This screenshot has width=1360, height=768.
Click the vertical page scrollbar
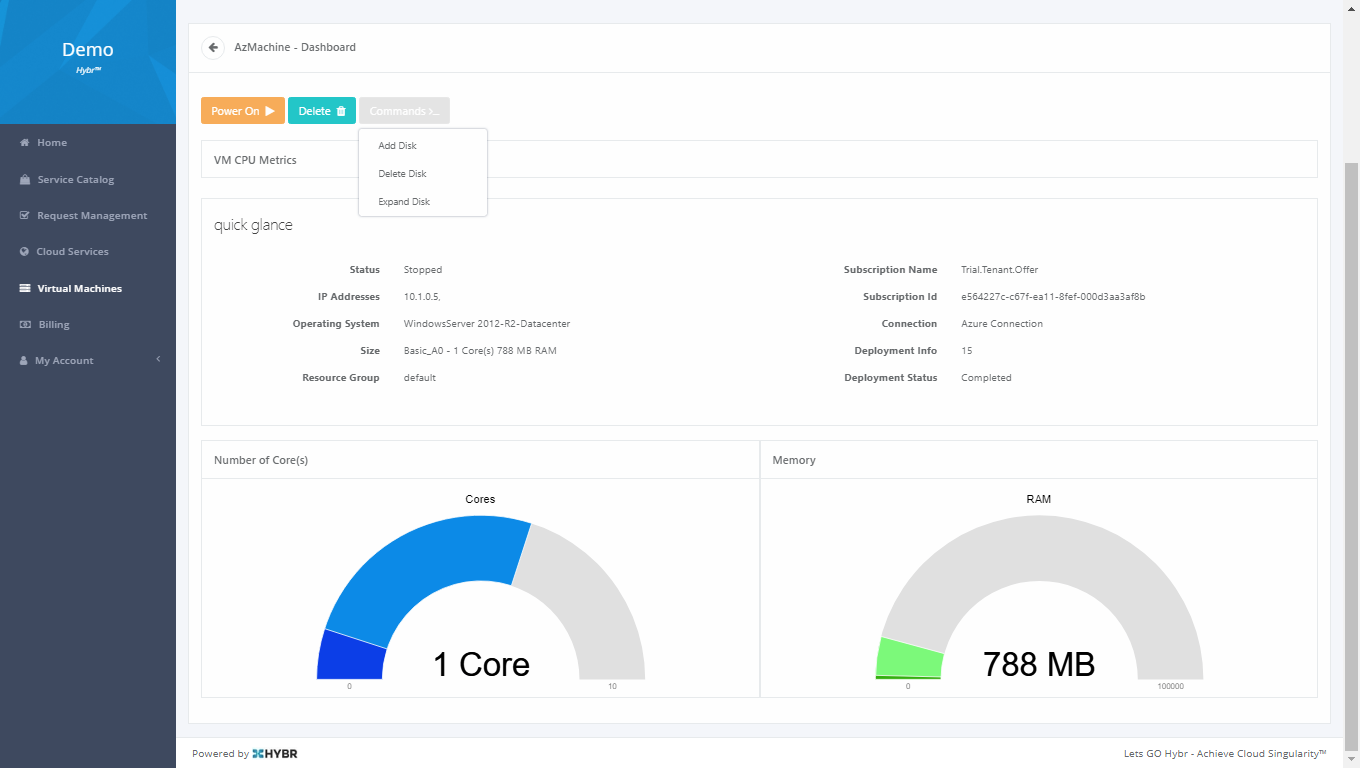click(x=1351, y=450)
